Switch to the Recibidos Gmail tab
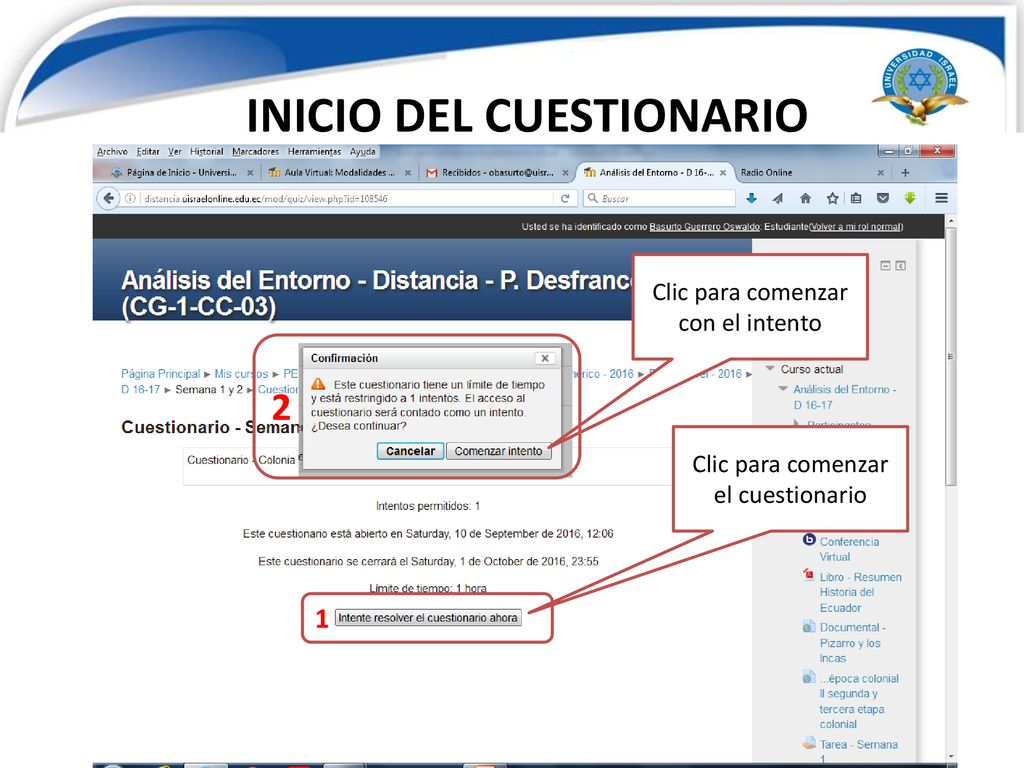Image resolution: width=1024 pixels, height=768 pixels. tap(498, 172)
